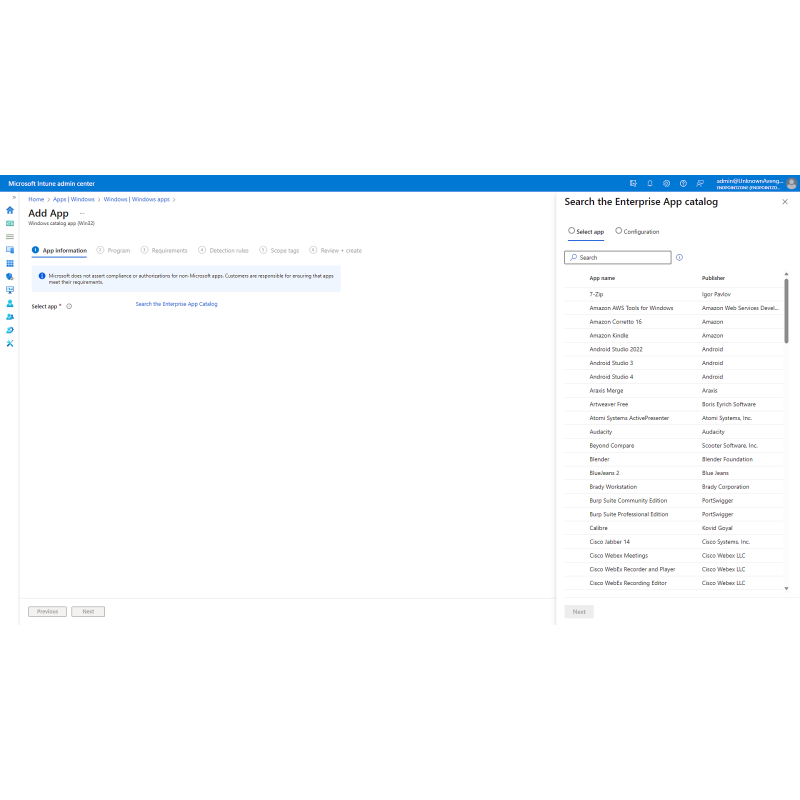Select the Android Studio 3 row
This screenshot has width=800, height=800.
673,363
